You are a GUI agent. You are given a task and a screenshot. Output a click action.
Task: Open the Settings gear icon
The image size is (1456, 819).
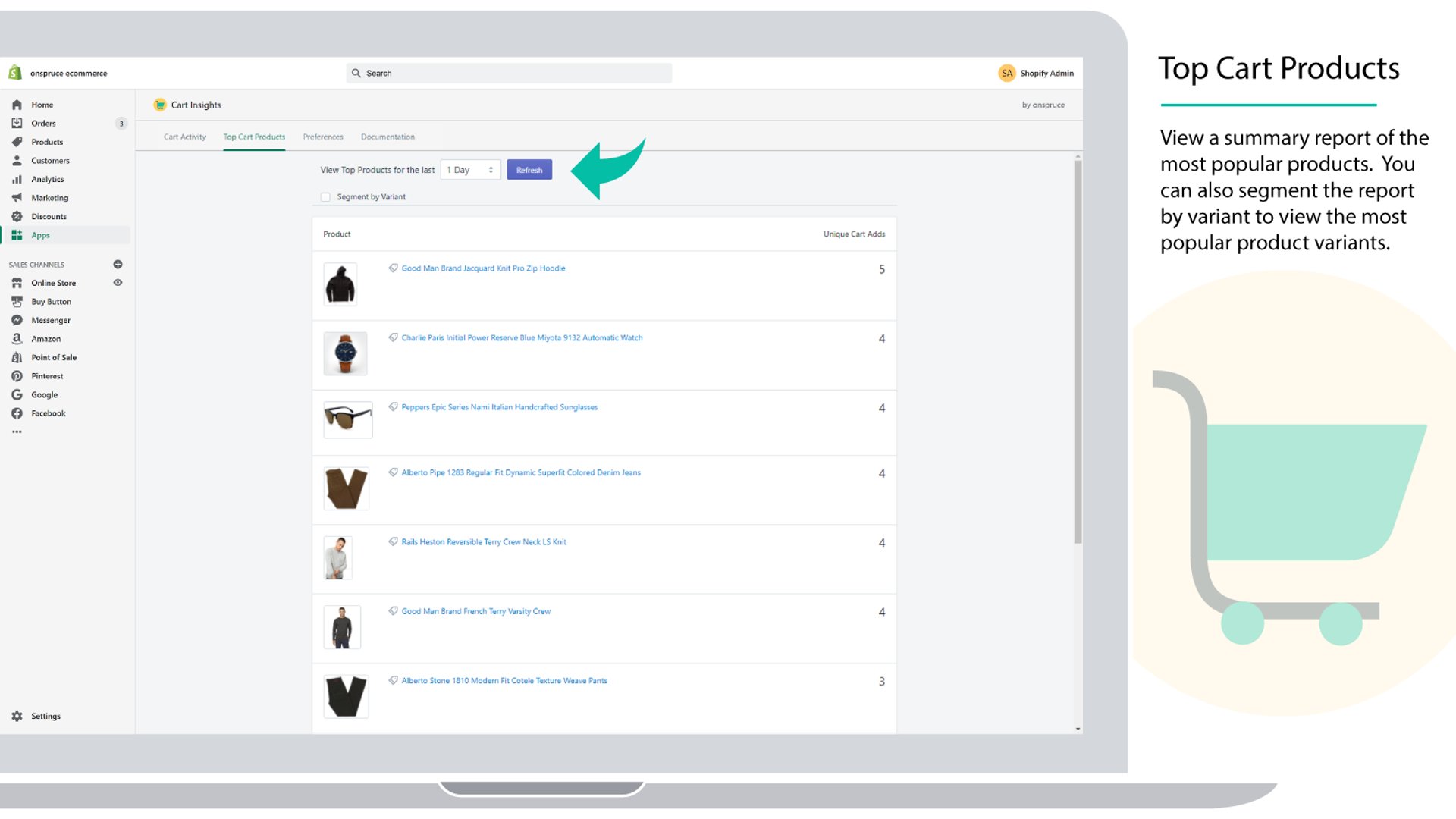point(17,716)
